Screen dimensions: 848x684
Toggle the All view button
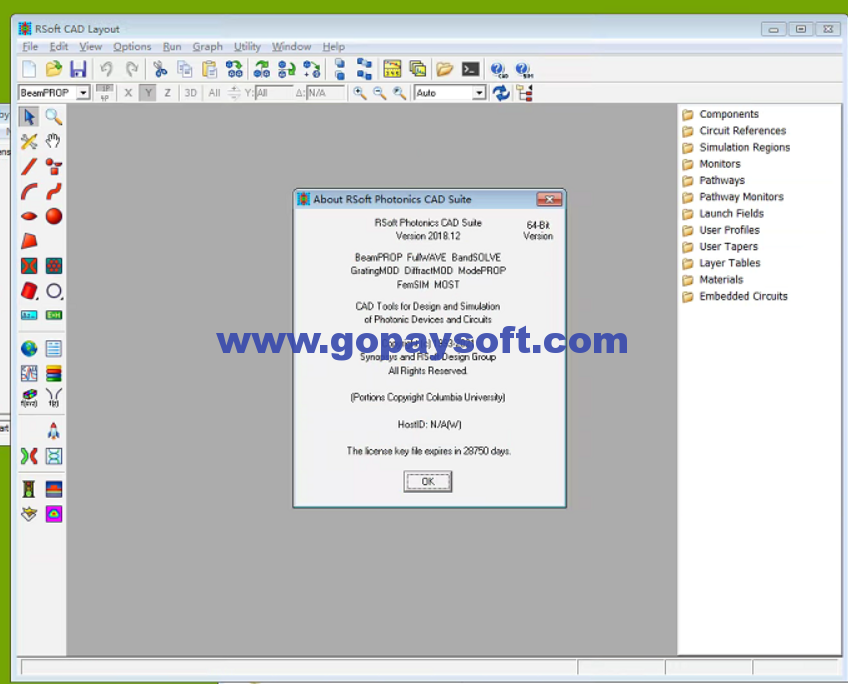point(214,93)
